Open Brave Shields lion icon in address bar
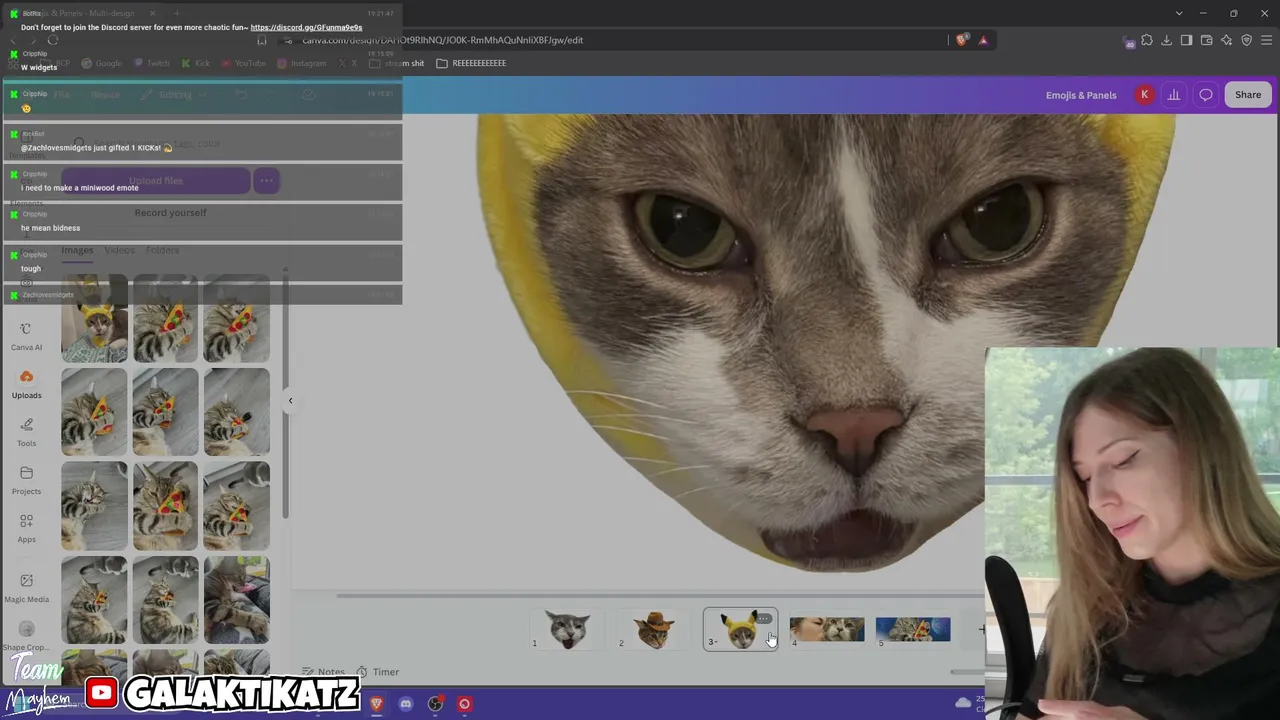The image size is (1280, 720). click(962, 40)
